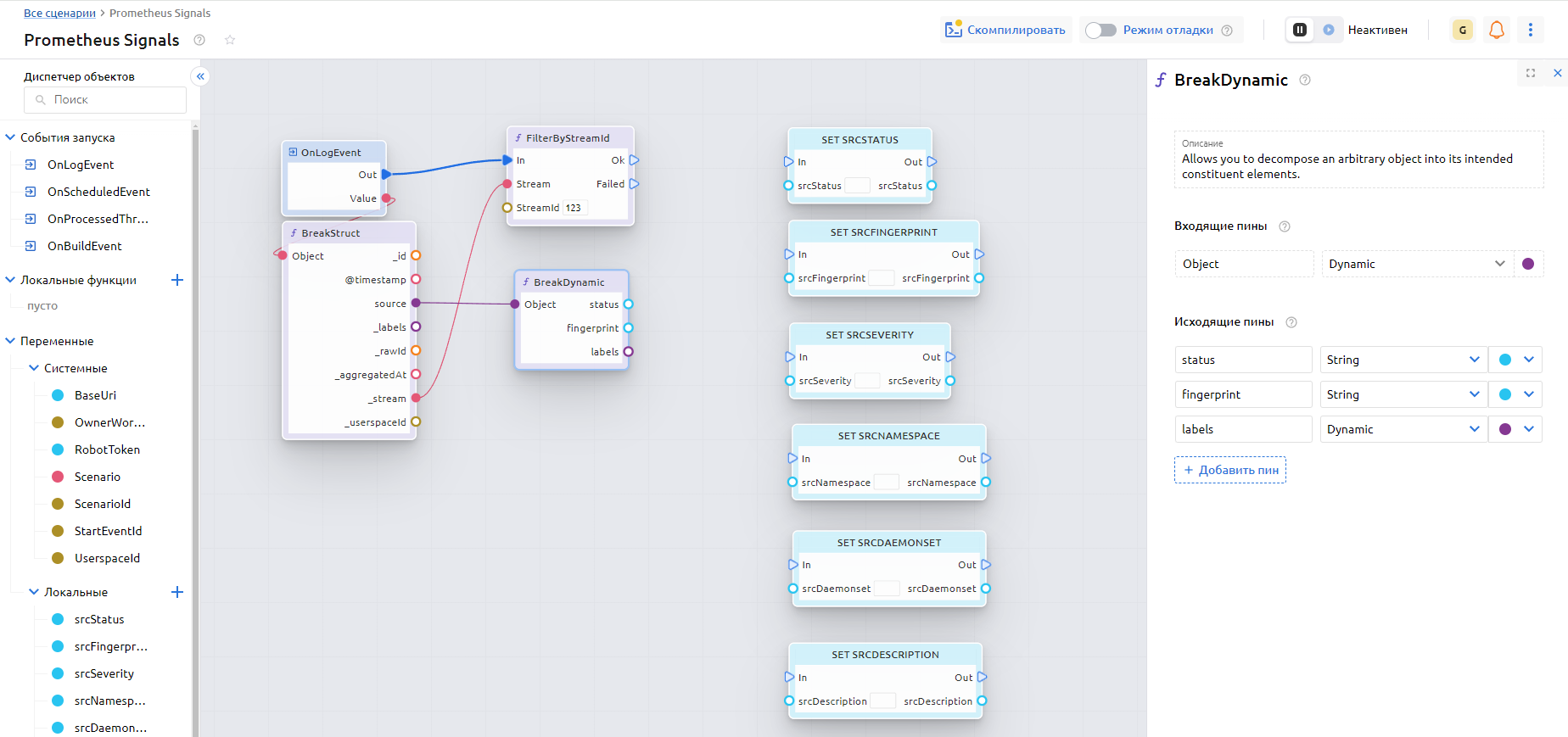The width and height of the screenshot is (1568, 737).
Task: Expand the BreakDynamic panel to fullscreen
Action: pos(1530,73)
